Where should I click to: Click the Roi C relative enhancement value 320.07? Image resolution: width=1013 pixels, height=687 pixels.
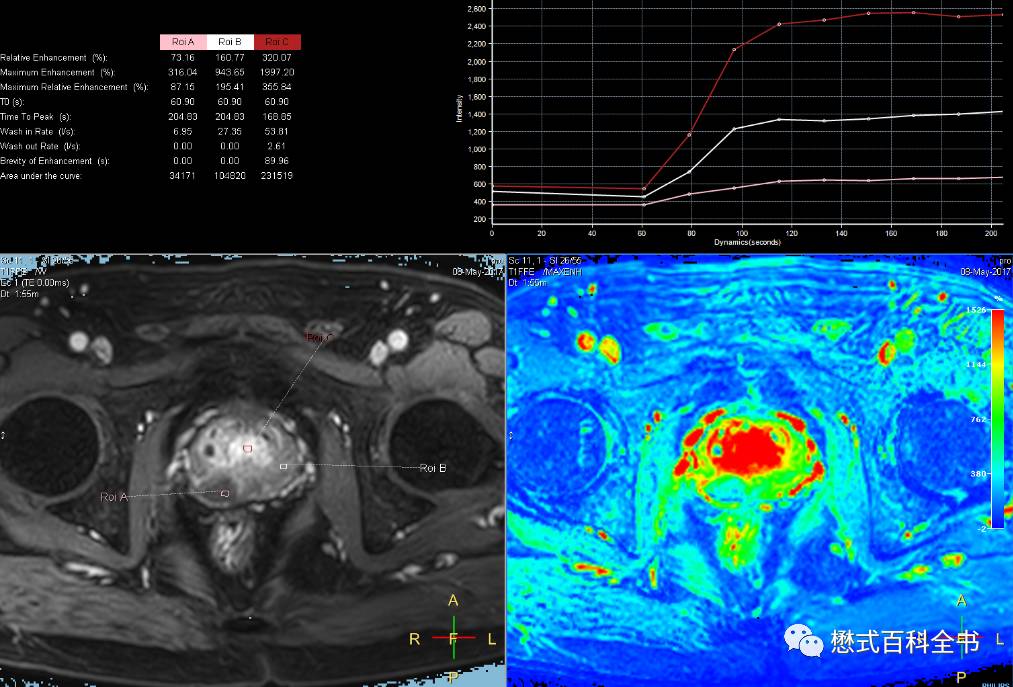pos(277,58)
